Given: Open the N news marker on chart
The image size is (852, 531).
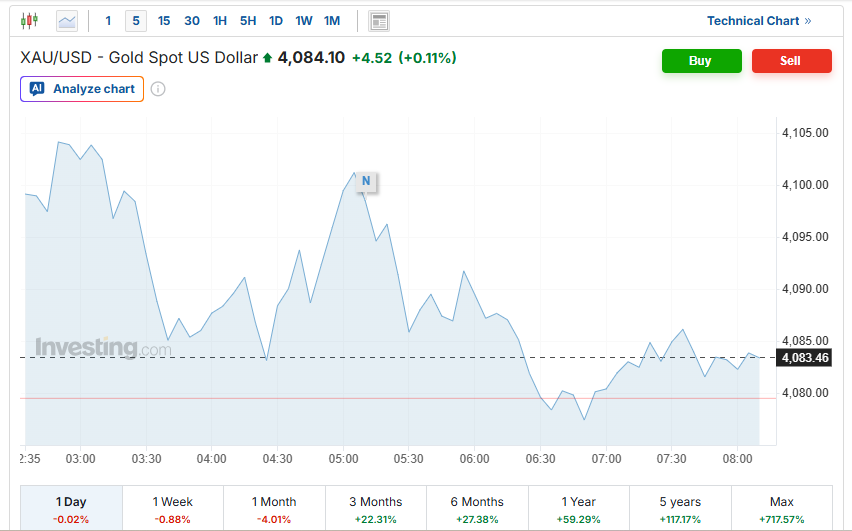Looking at the screenshot, I should click(x=366, y=181).
